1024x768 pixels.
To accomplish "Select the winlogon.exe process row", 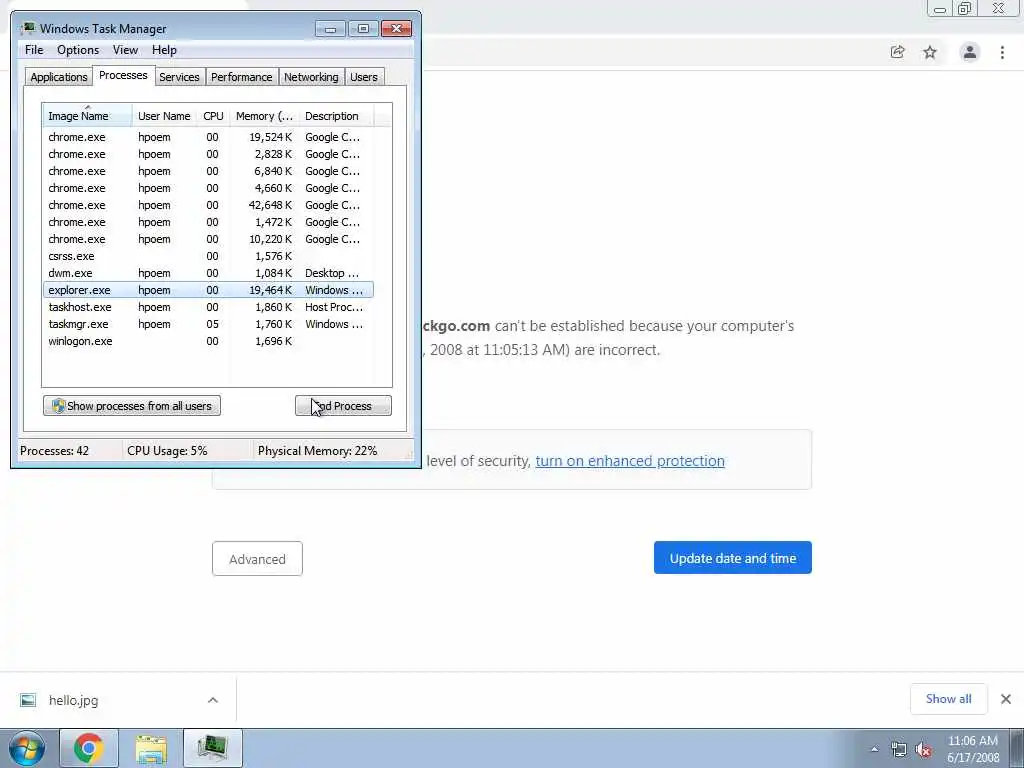I will [208, 341].
